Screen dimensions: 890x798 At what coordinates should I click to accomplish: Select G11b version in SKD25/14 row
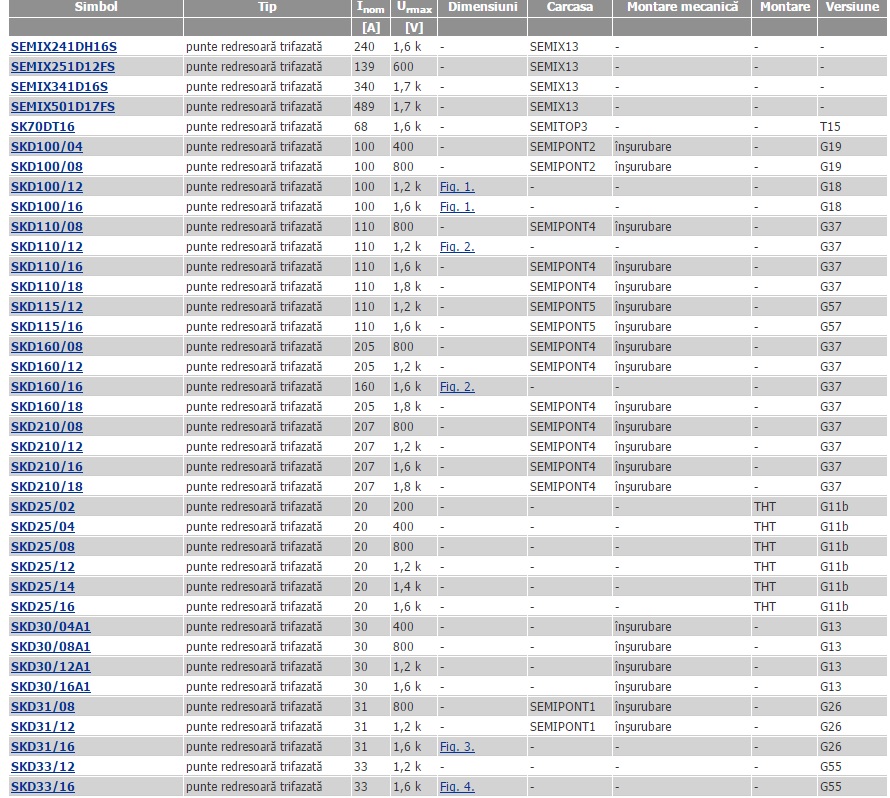[834, 587]
